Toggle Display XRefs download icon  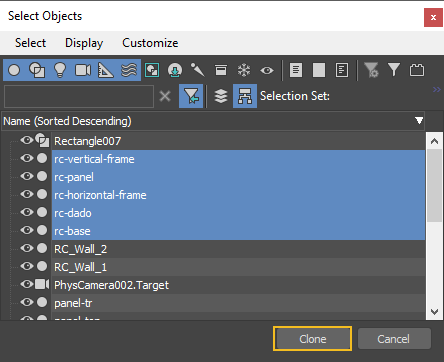tap(175, 70)
